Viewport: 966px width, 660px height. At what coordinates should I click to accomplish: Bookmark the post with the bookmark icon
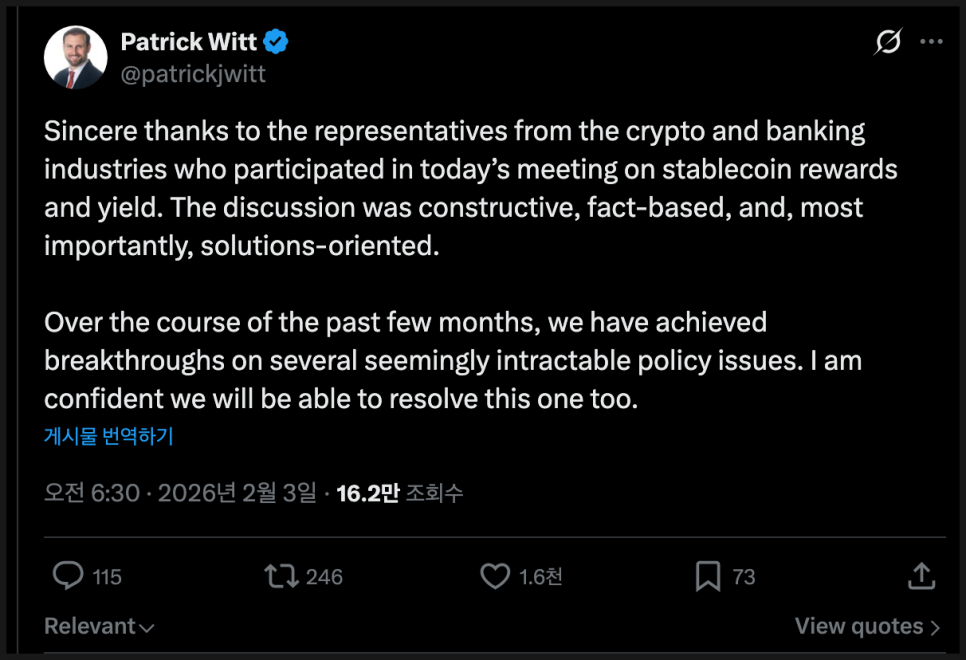click(x=708, y=576)
